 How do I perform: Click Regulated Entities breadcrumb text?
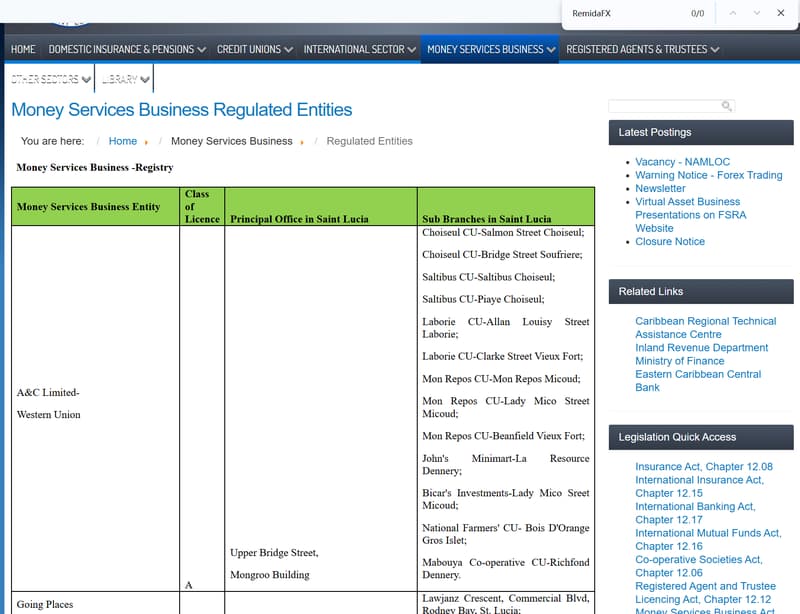tap(369, 141)
